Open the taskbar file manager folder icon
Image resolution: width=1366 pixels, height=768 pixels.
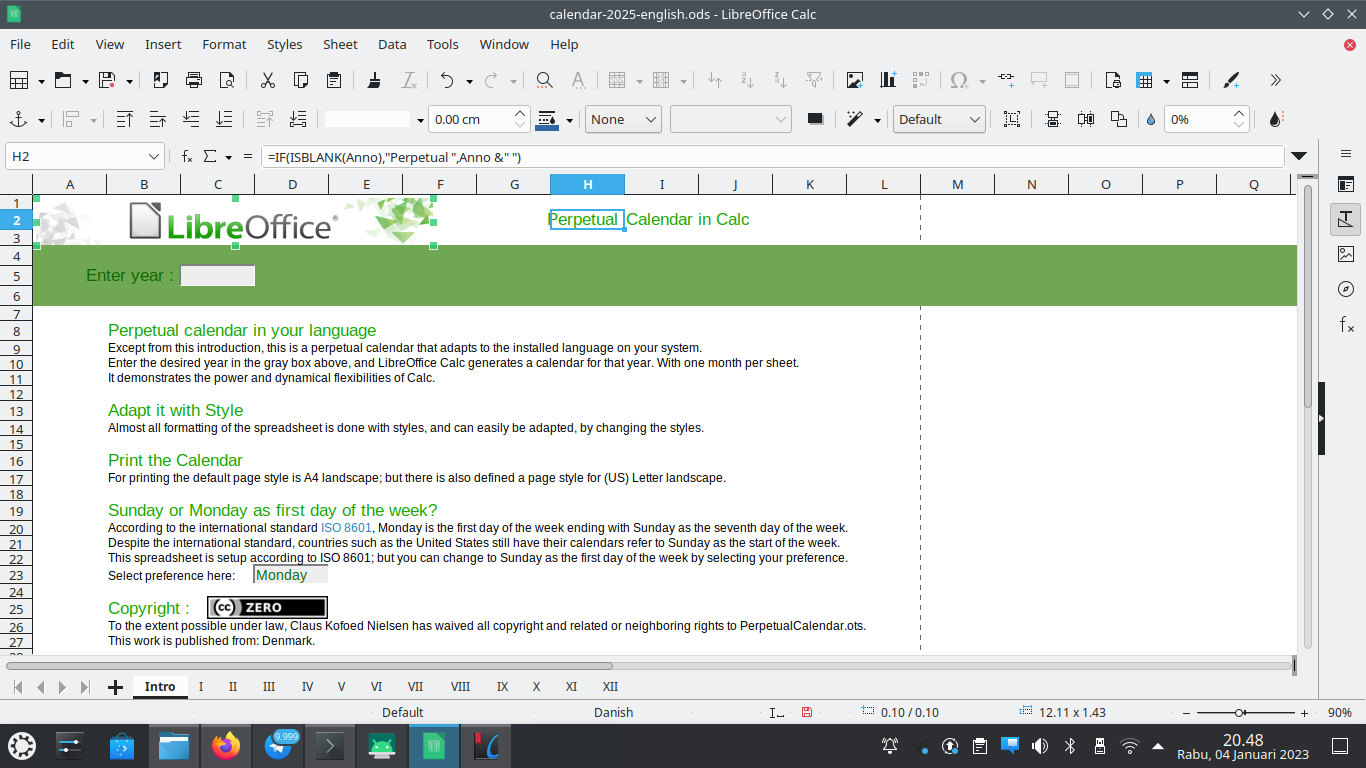tap(174, 746)
